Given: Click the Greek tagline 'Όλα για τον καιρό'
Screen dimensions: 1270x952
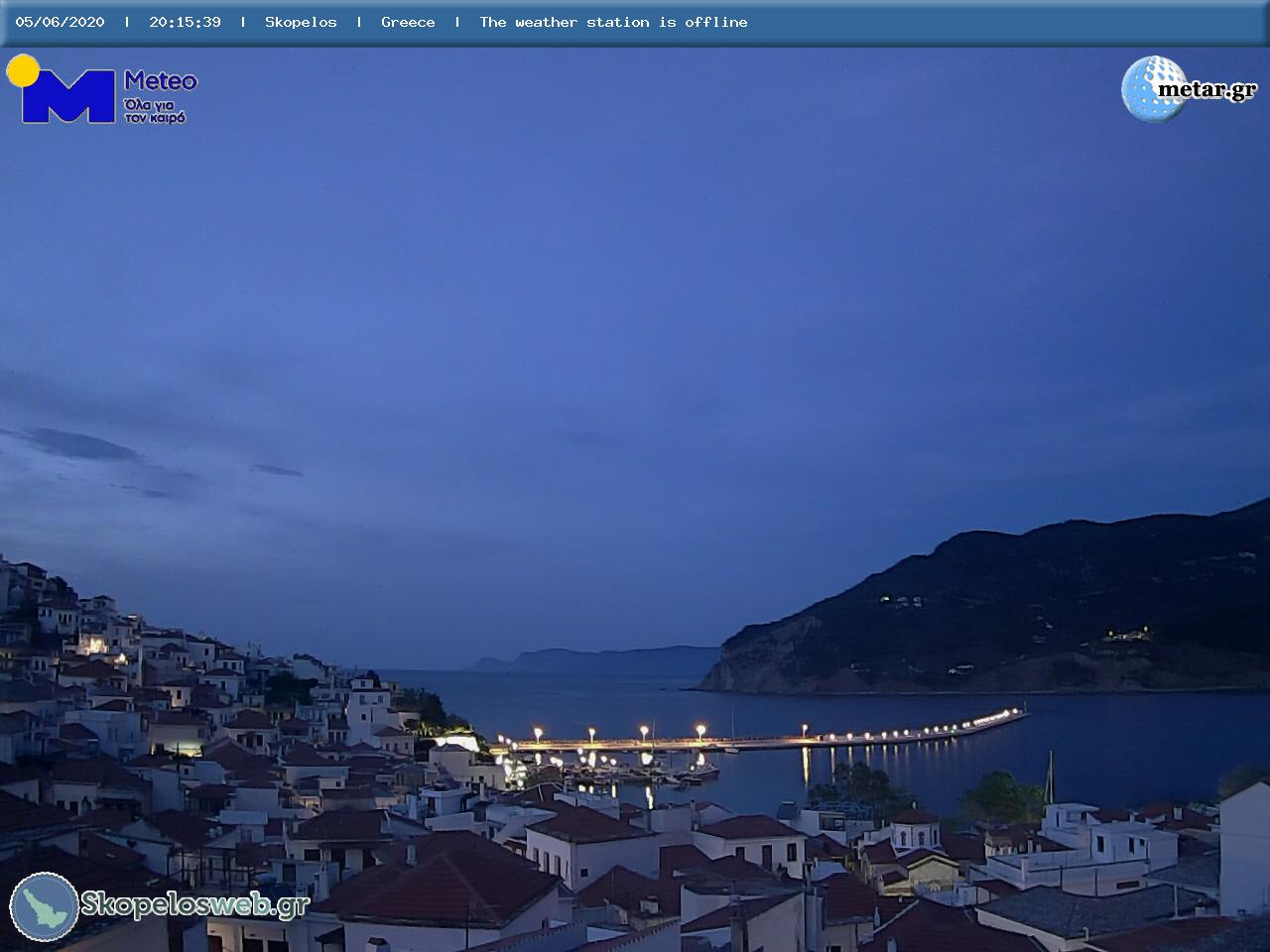Looking at the screenshot, I should click(x=155, y=111).
